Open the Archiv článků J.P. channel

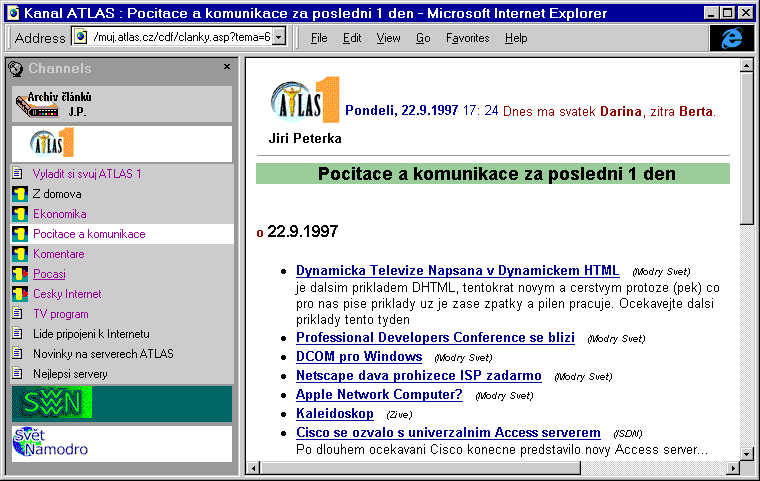click(122, 104)
